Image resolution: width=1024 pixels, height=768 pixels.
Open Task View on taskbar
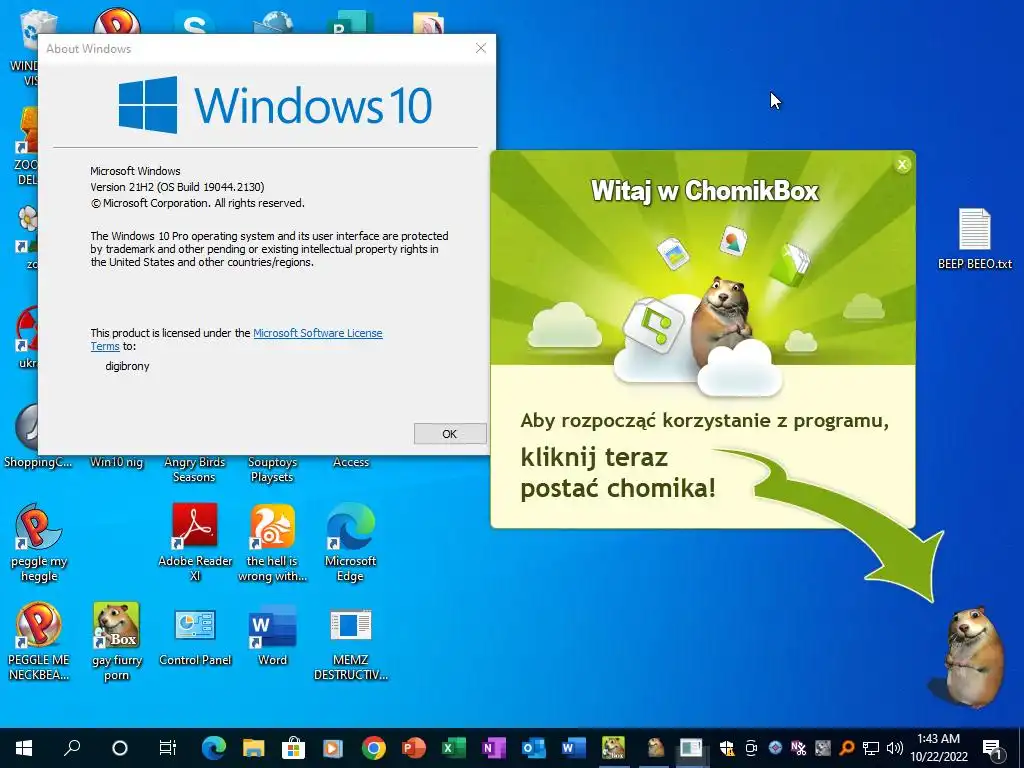(x=167, y=748)
